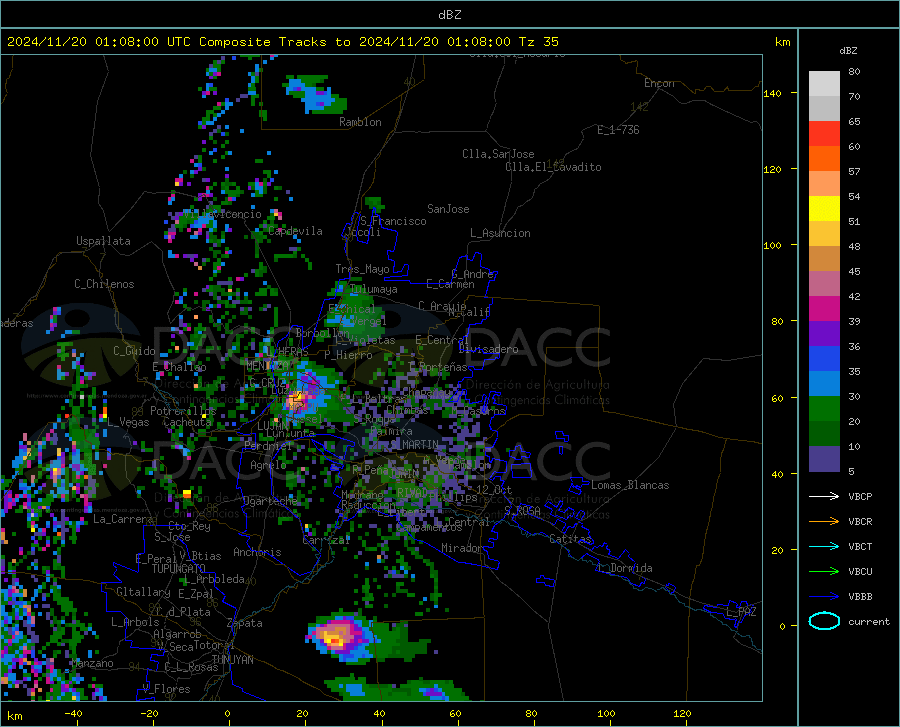Viewport: 900px width, 727px height.
Task: Click the dBZ title at top
Action: tap(449, 15)
